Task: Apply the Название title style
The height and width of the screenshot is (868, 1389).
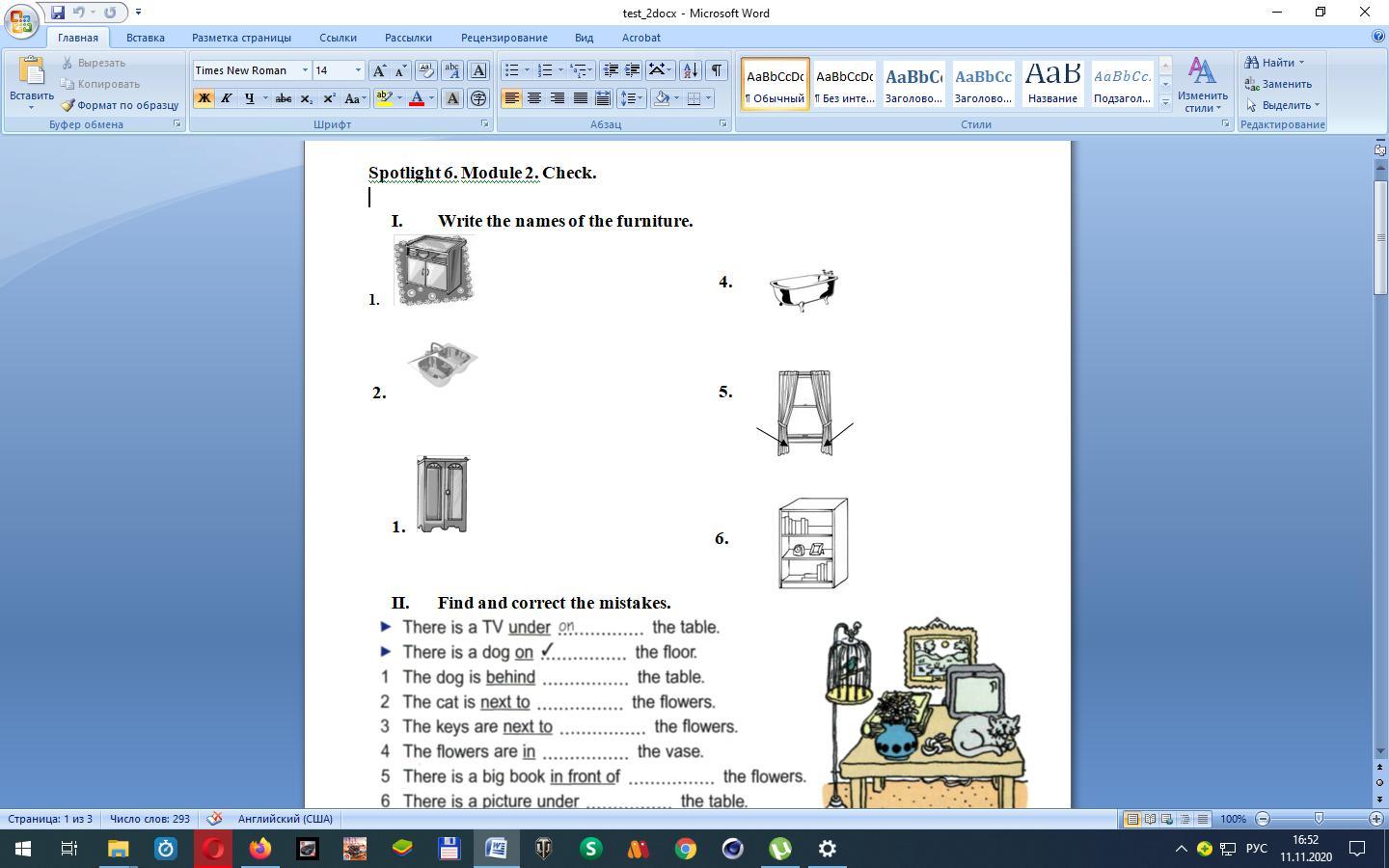Action: coord(1052,83)
